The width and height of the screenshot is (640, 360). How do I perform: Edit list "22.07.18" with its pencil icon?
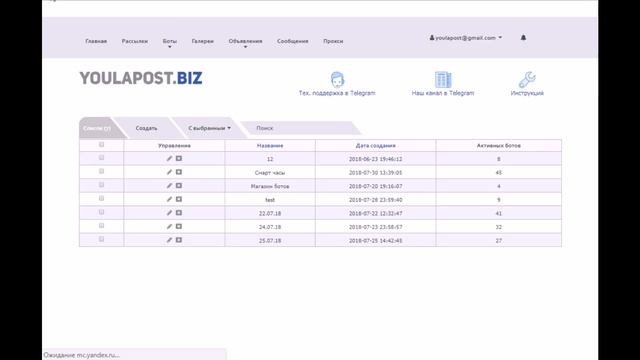pos(169,213)
